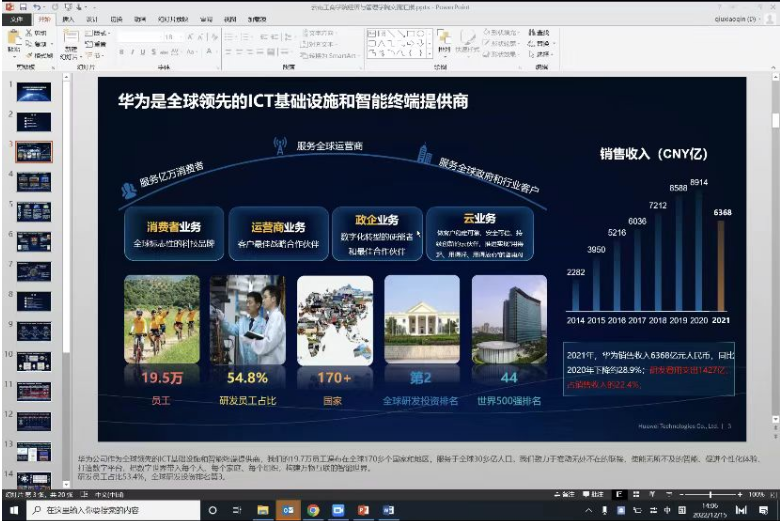Expand the shapes gallery in the ribbon
The height and width of the screenshot is (521, 780).
(x=430, y=52)
